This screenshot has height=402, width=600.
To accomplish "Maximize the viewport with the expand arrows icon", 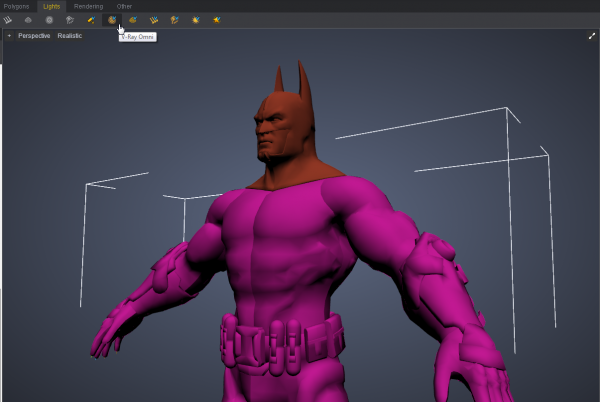I will point(591,36).
